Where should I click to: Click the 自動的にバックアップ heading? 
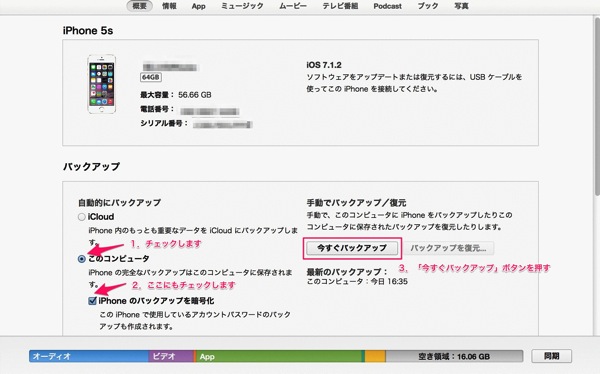coord(119,203)
